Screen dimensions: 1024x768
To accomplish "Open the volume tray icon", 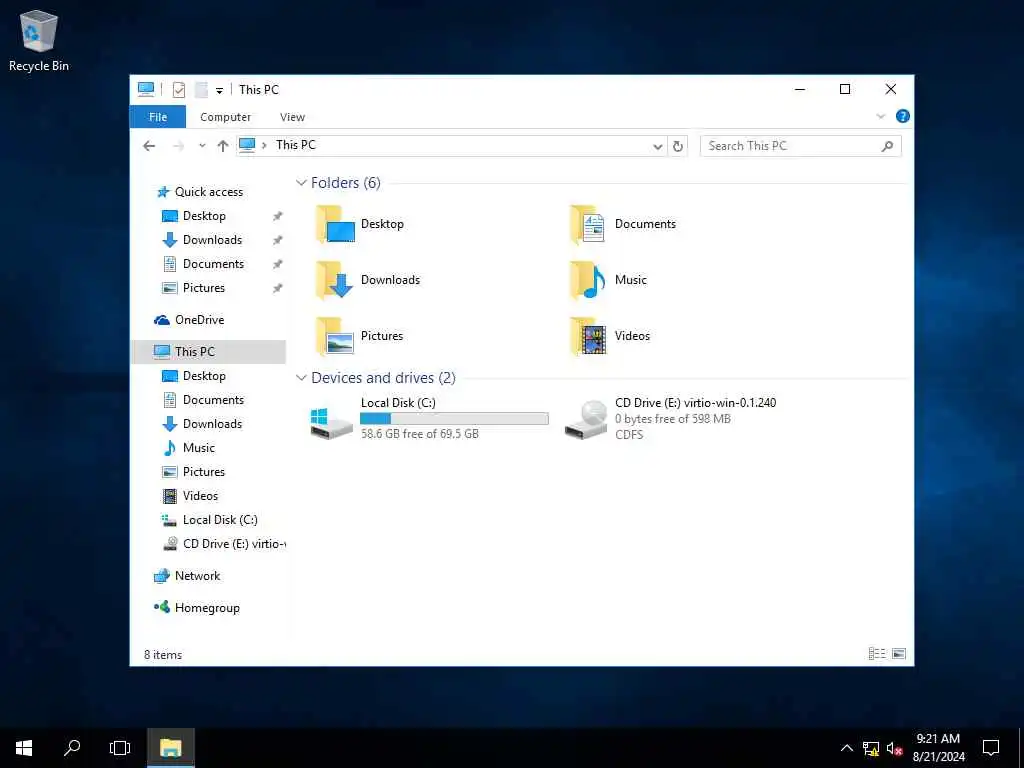I will (x=895, y=749).
